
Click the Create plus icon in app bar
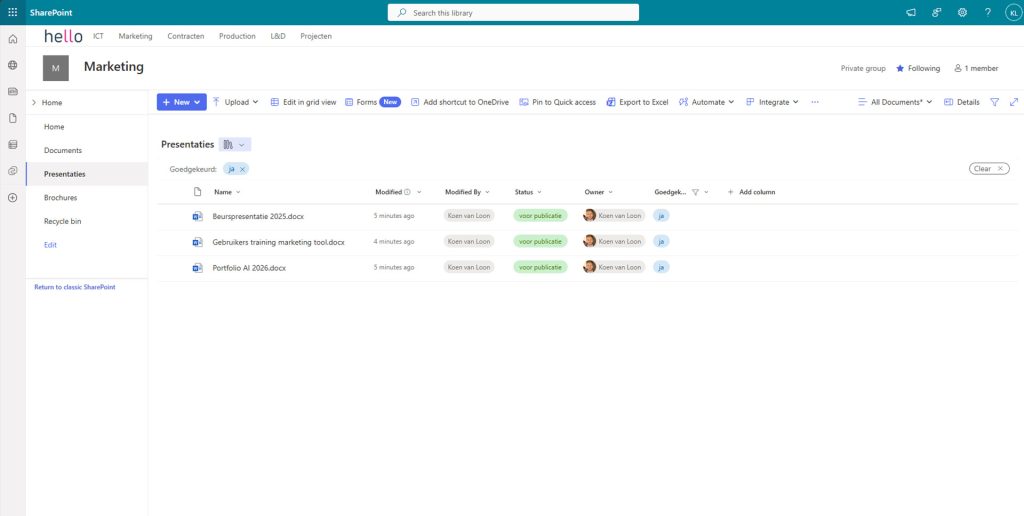tap(12, 197)
